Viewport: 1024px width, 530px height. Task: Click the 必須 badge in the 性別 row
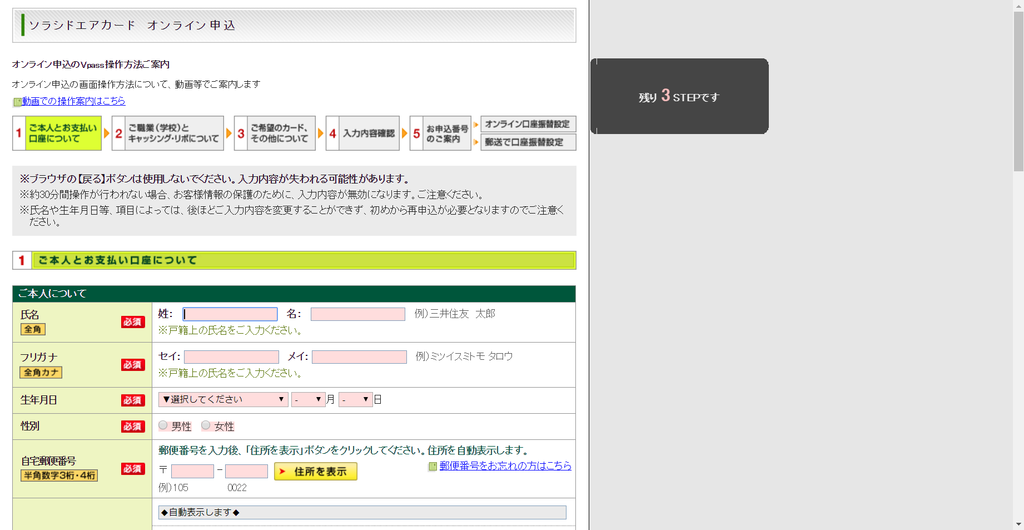click(133, 426)
